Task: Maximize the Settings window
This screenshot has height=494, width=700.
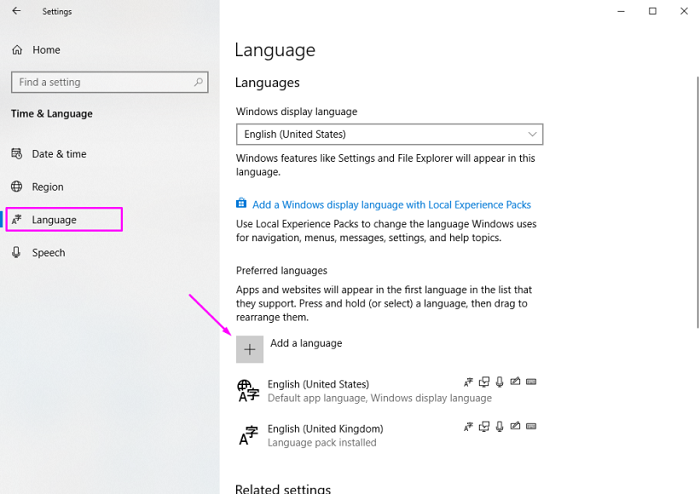Action: 652,12
